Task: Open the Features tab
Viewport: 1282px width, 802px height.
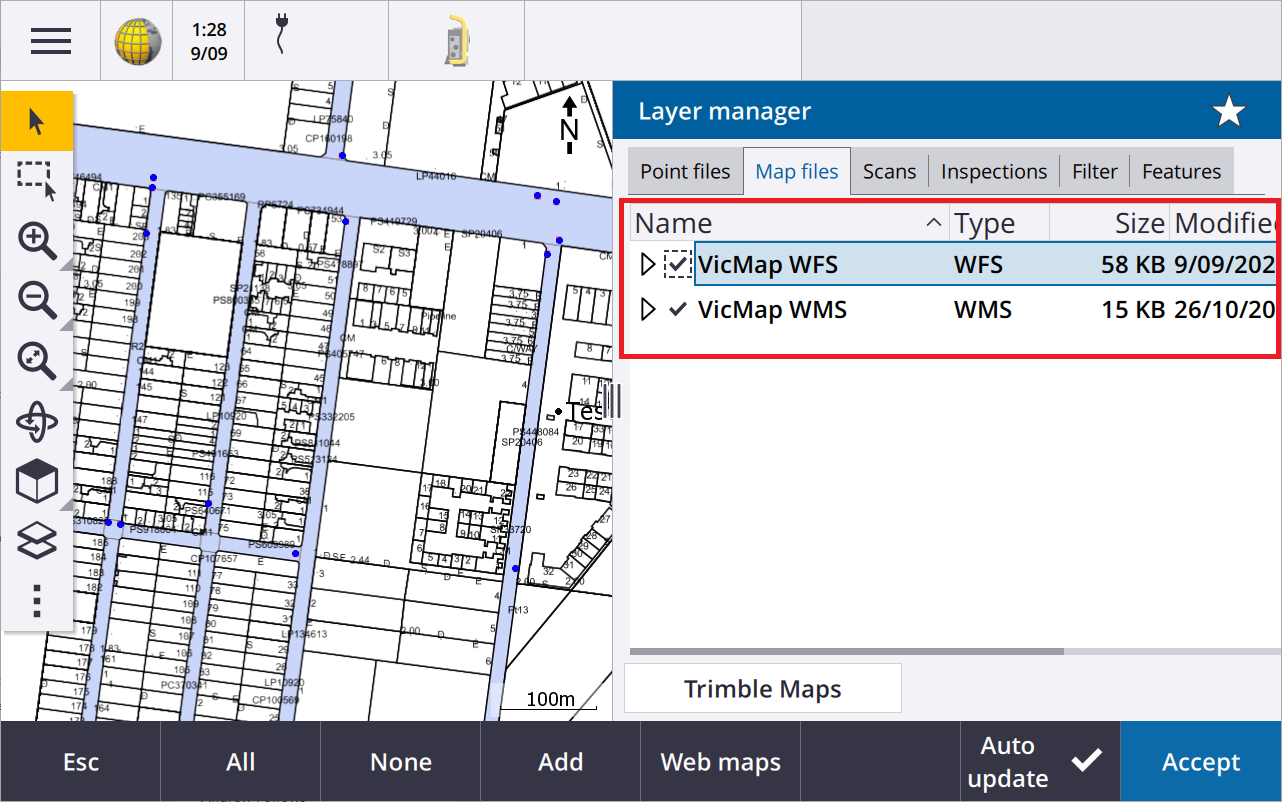Action: click(1181, 172)
